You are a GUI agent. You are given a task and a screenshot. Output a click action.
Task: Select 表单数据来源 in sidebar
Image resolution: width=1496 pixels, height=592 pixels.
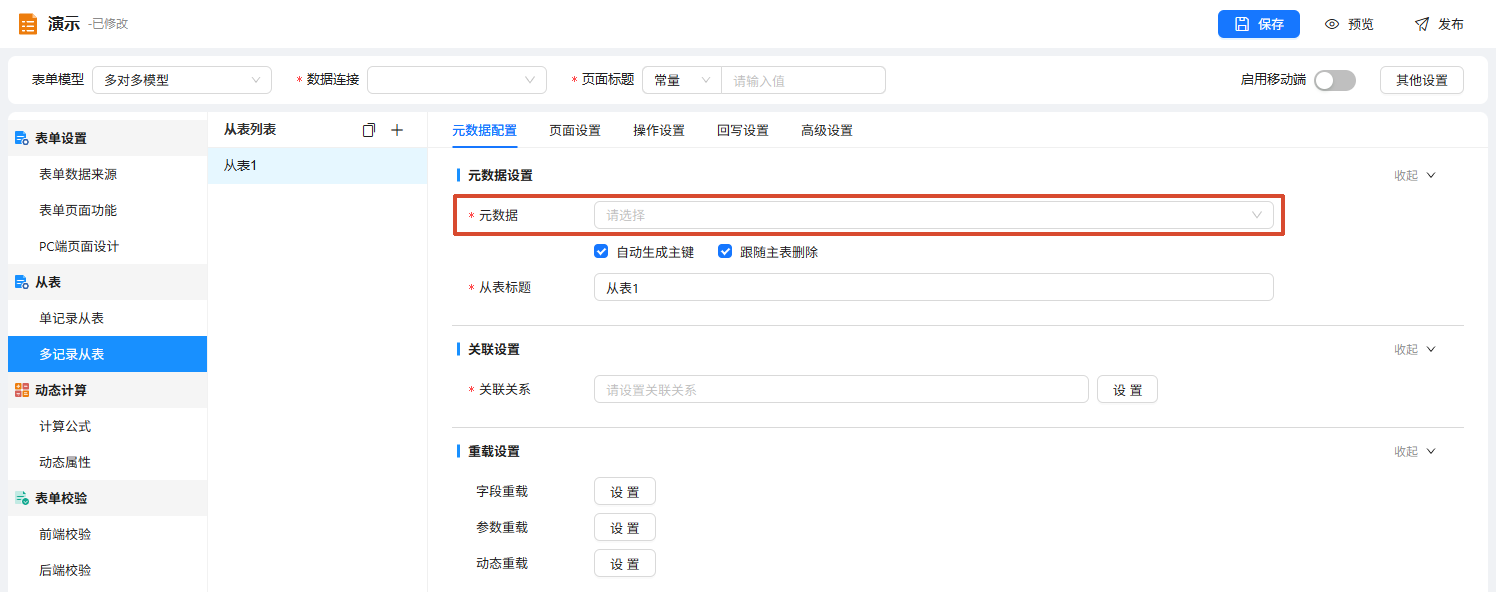coord(107,174)
